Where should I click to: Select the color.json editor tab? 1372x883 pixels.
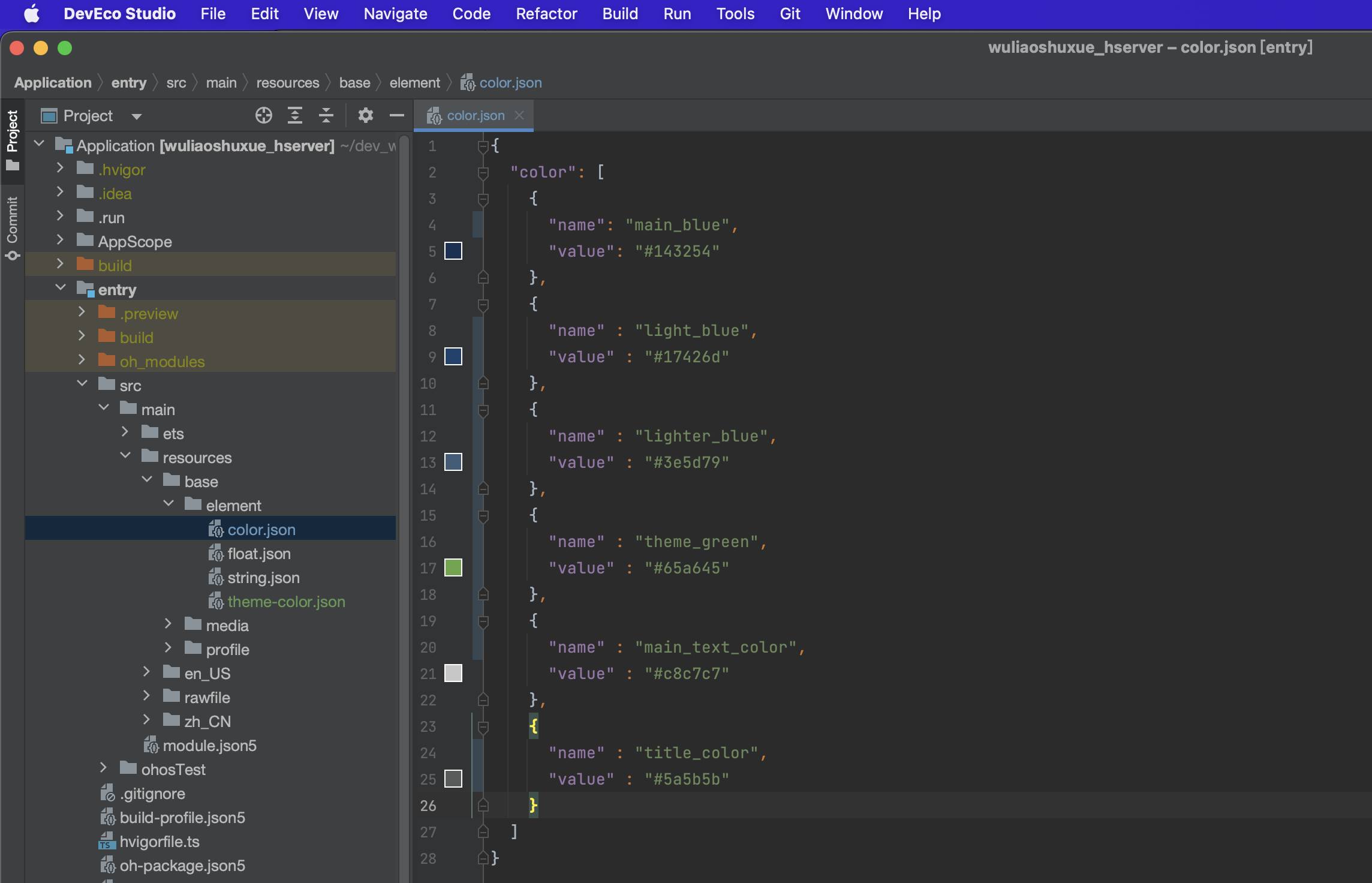point(475,115)
